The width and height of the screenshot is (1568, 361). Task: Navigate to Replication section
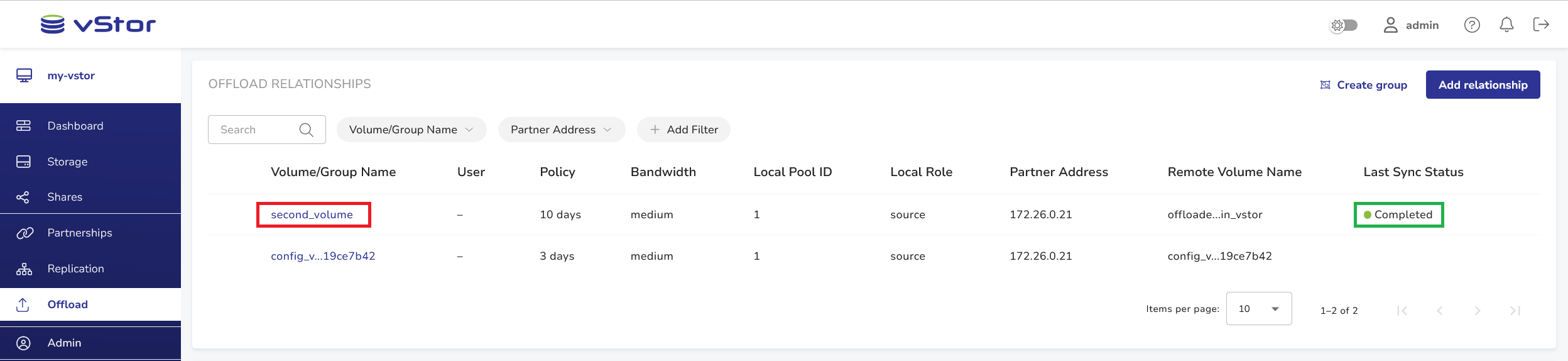pyautogui.click(x=75, y=269)
